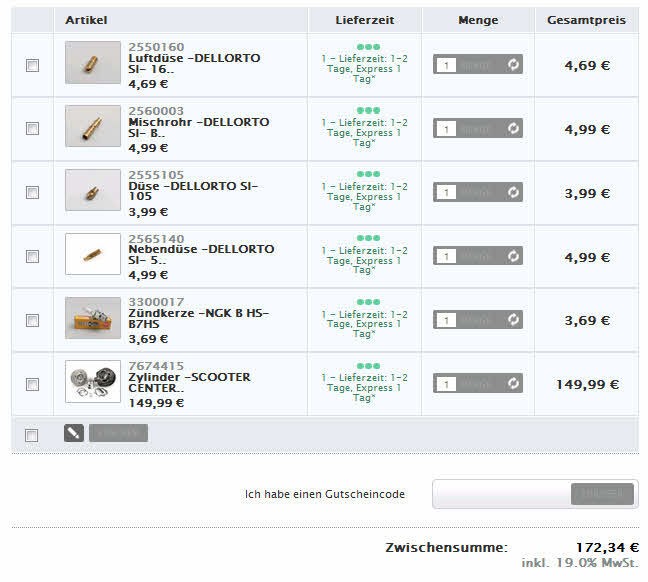The width and height of the screenshot is (648, 582).
Task: Click refresh icon for Zündkerze NGK
Action: (513, 320)
